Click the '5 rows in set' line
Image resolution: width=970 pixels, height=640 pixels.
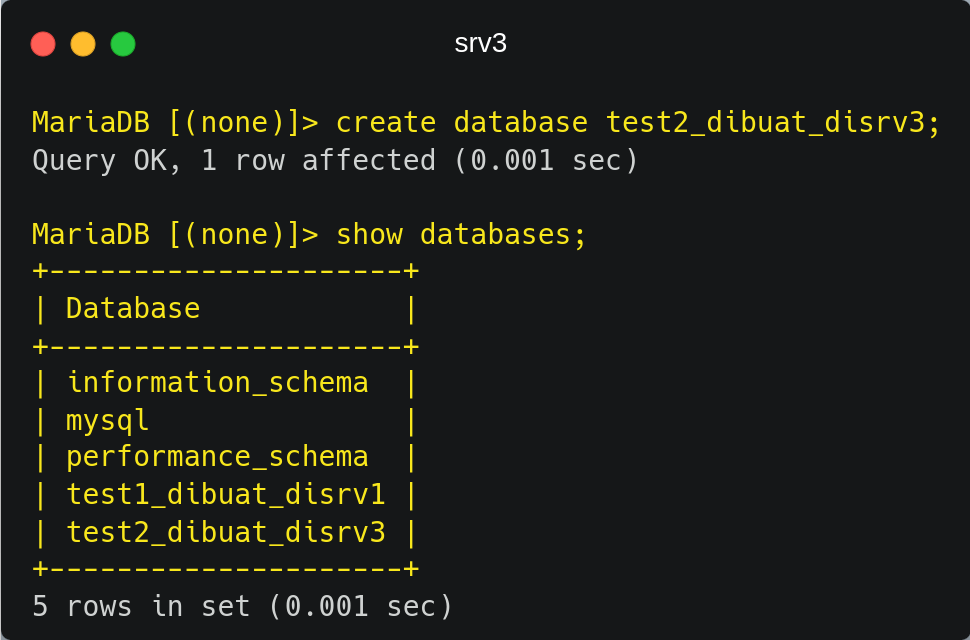pos(242,606)
